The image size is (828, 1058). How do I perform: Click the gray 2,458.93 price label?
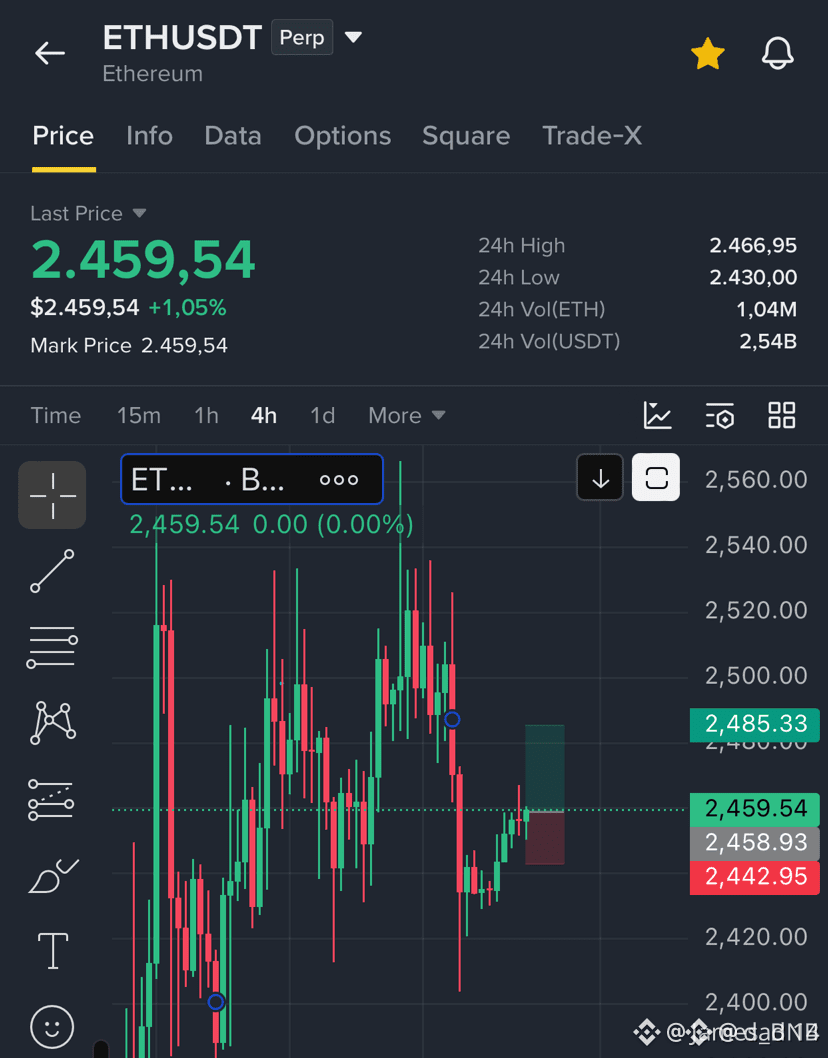click(x=754, y=843)
